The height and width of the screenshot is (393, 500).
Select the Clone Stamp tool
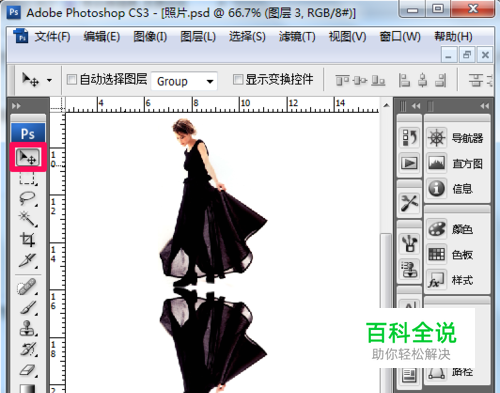27,328
